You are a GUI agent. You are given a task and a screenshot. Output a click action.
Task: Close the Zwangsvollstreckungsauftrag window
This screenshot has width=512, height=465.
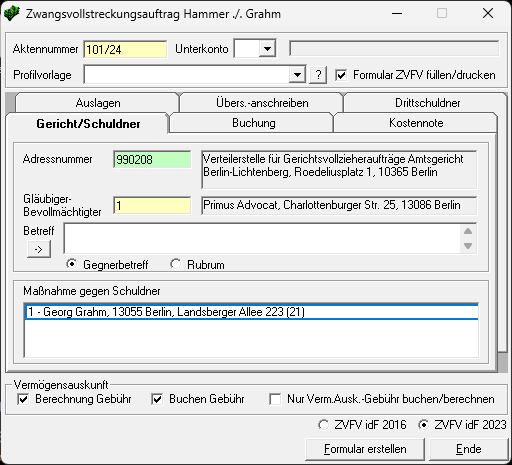(488, 14)
